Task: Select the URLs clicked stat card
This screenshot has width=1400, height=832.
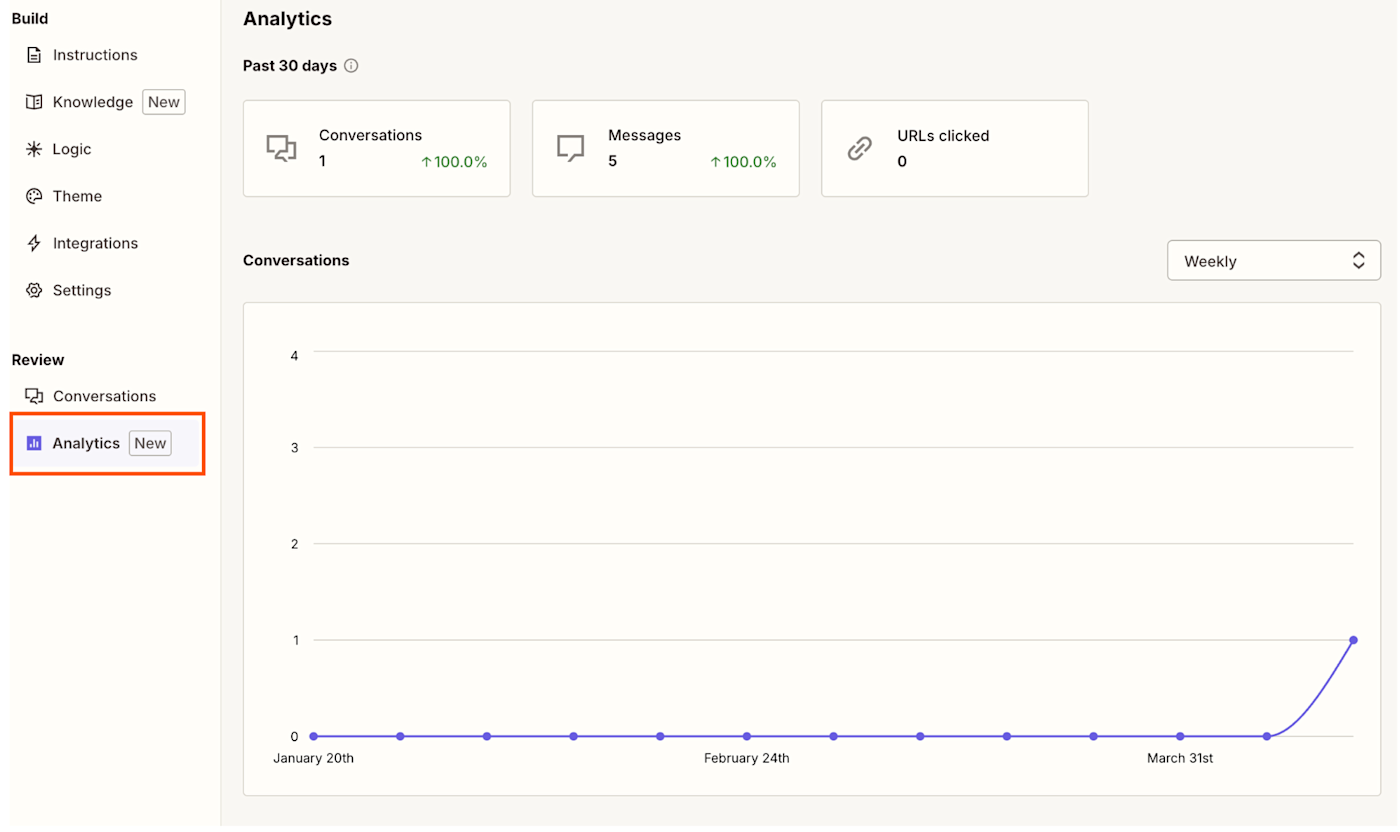Action: pos(954,148)
